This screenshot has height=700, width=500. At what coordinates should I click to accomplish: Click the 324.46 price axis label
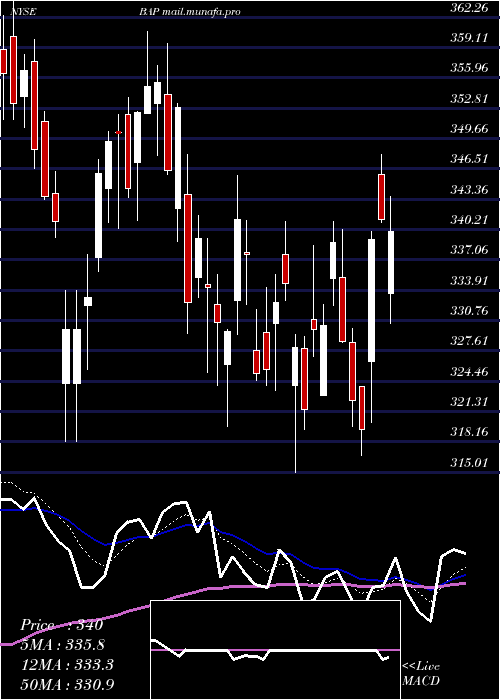[x=468, y=371]
